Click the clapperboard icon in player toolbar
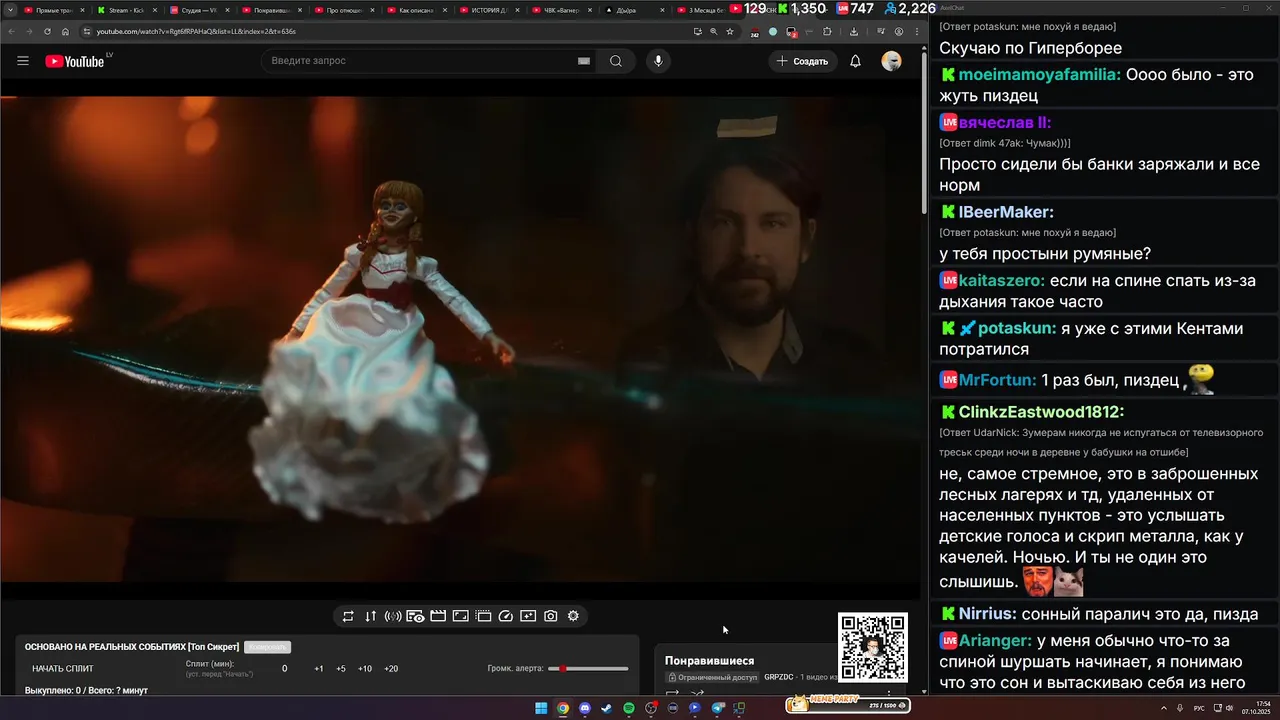This screenshot has height=720, width=1280. 438,616
